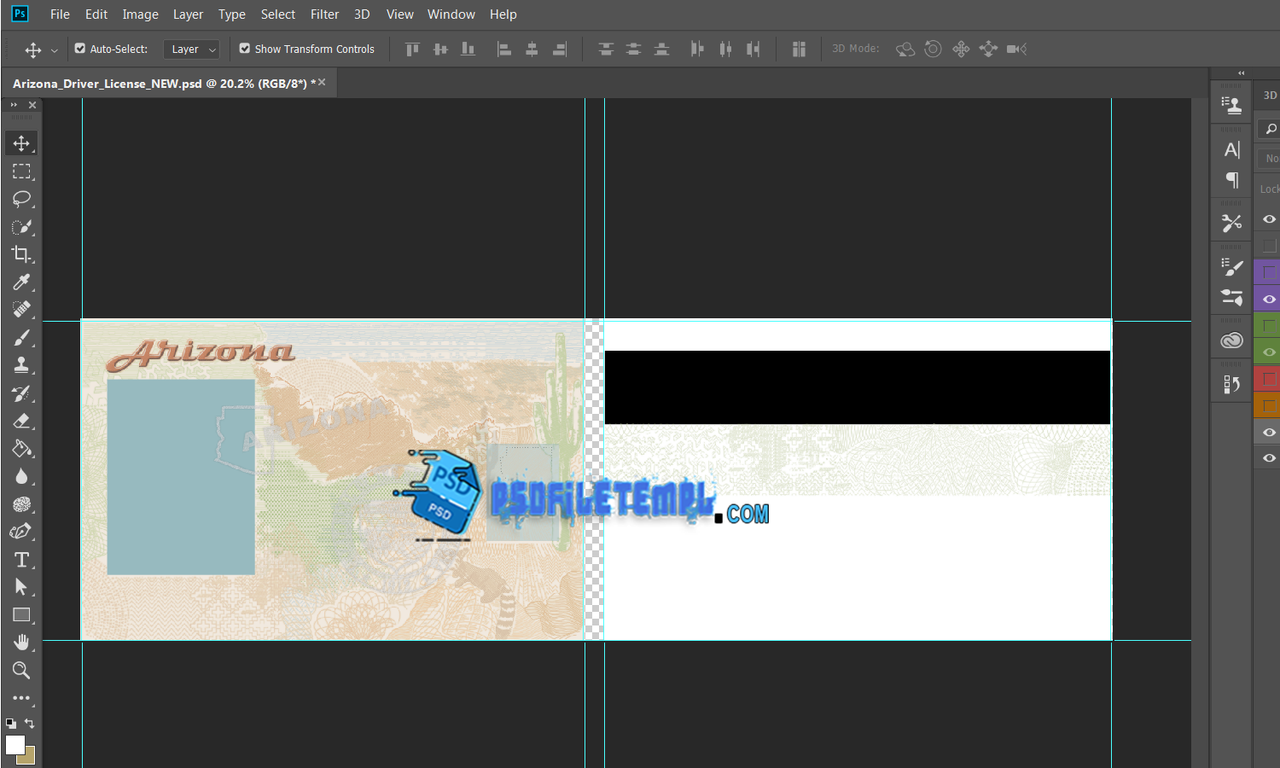Align top edges in options bar
Image resolution: width=1280 pixels, height=768 pixels.
click(412, 48)
